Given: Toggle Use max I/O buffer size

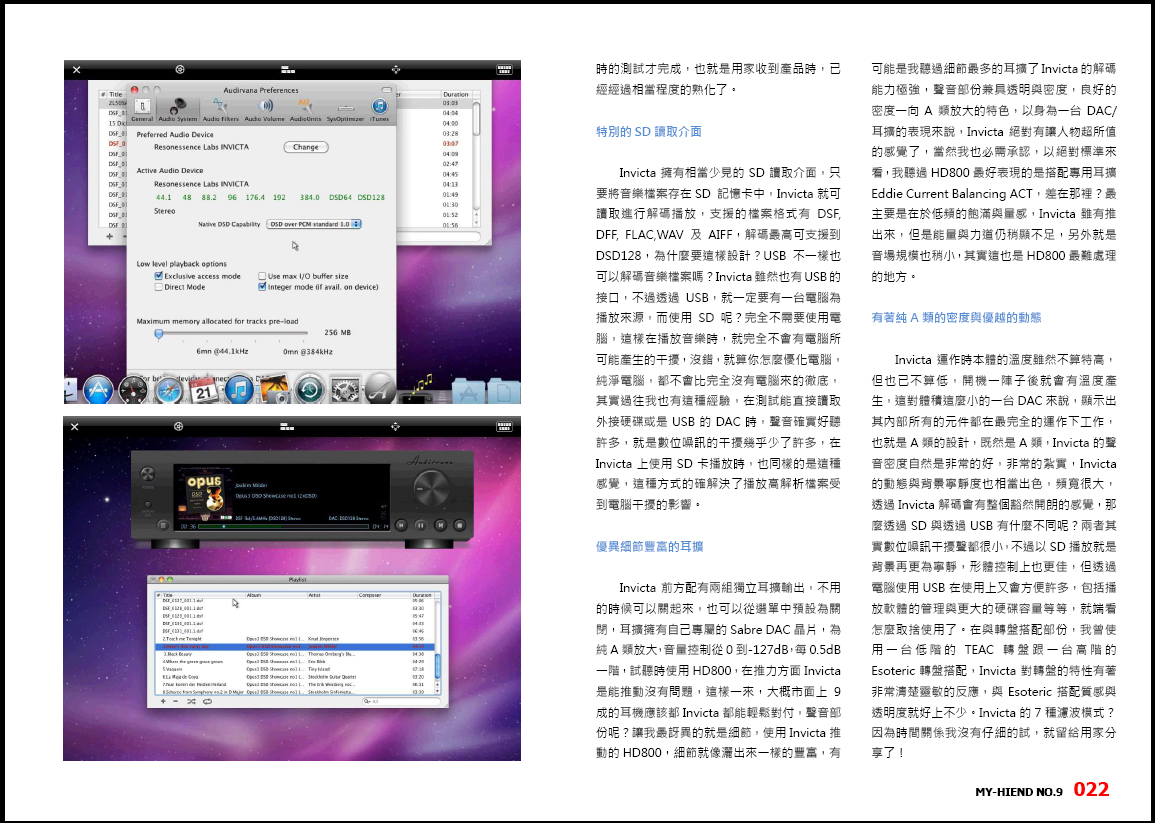Looking at the screenshot, I should point(262,276).
